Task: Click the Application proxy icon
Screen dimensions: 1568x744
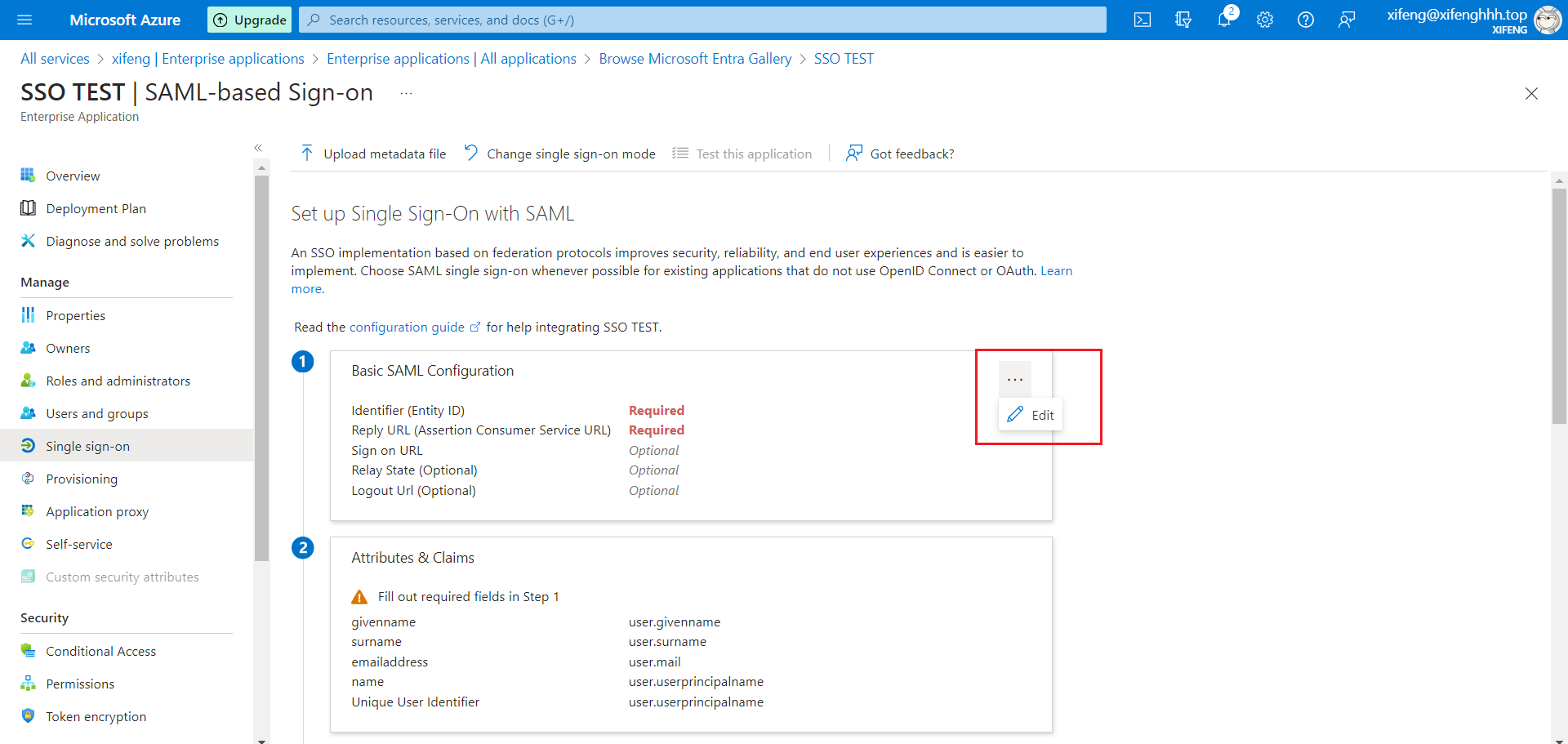Action: pos(28,510)
